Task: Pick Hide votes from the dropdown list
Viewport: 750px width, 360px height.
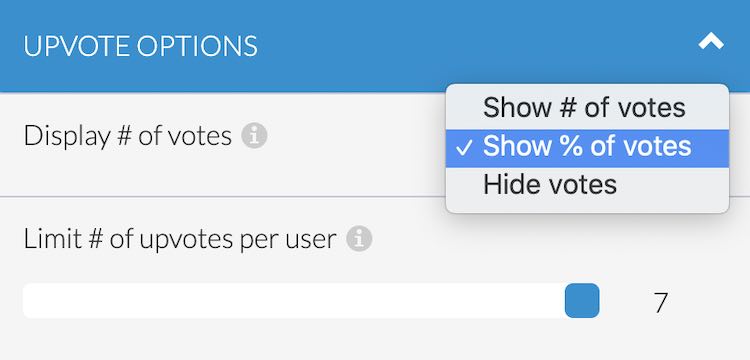Action: 587,184
